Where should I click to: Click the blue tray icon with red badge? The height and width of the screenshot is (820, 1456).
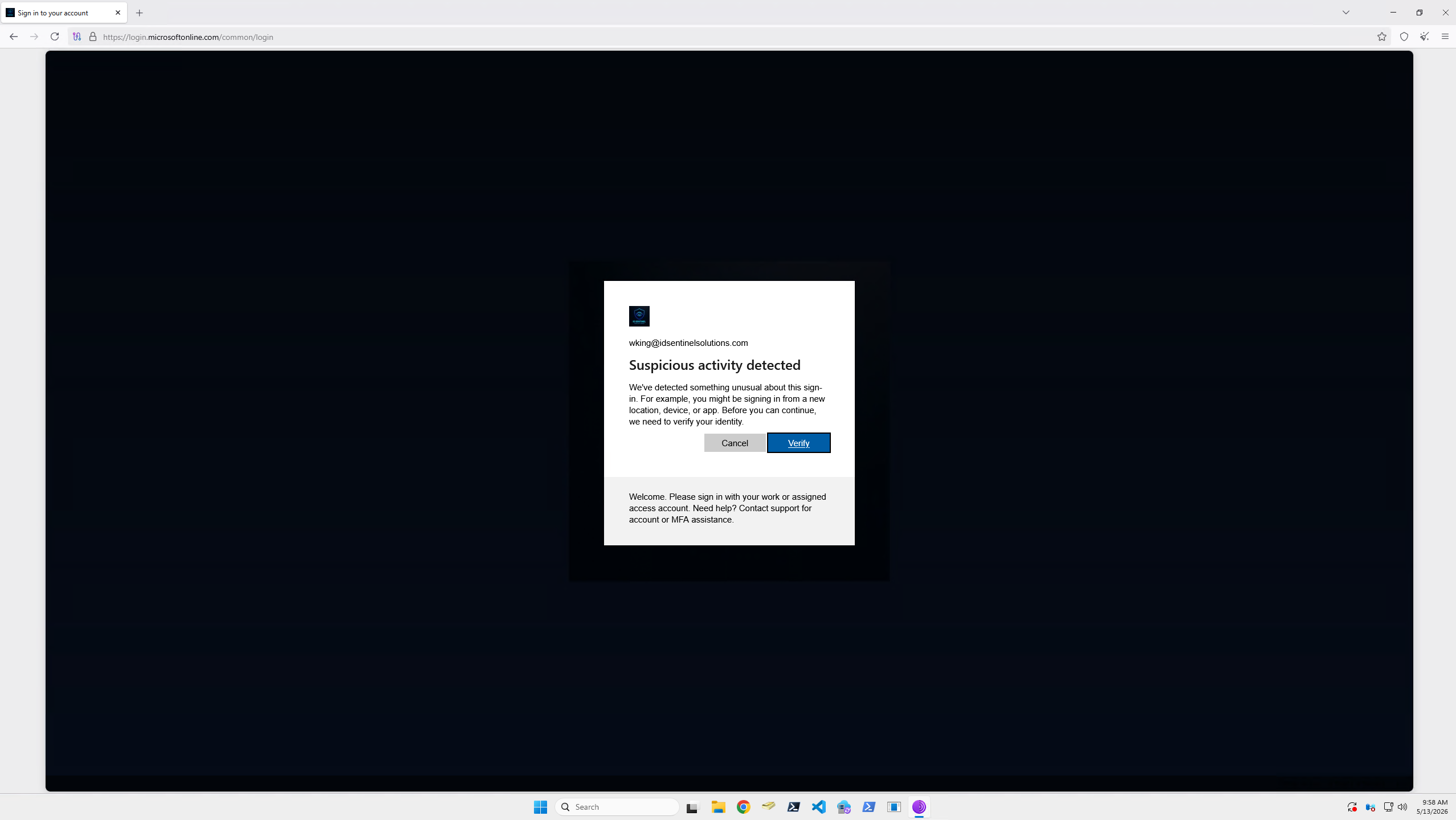(x=1371, y=807)
